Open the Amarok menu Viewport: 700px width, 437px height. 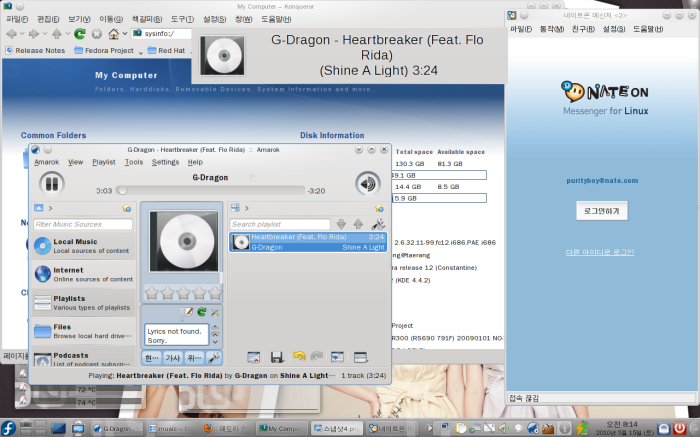pyautogui.click(x=46, y=162)
